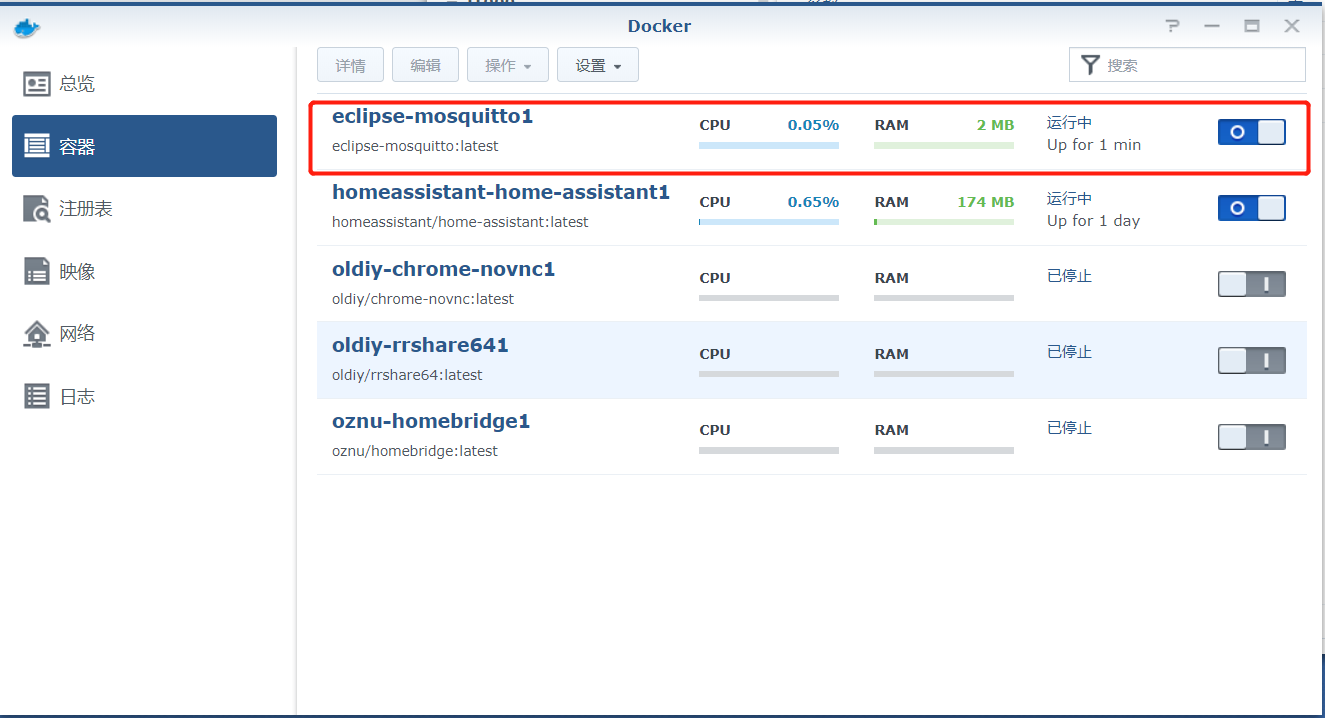Select the oldiy-chrome-novnc1 container name
This screenshot has height=718, width=1325.
443,269
